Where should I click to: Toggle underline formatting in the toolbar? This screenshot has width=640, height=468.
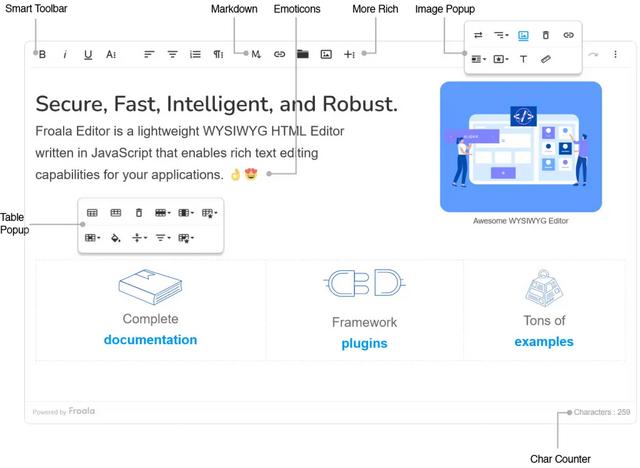[88, 55]
